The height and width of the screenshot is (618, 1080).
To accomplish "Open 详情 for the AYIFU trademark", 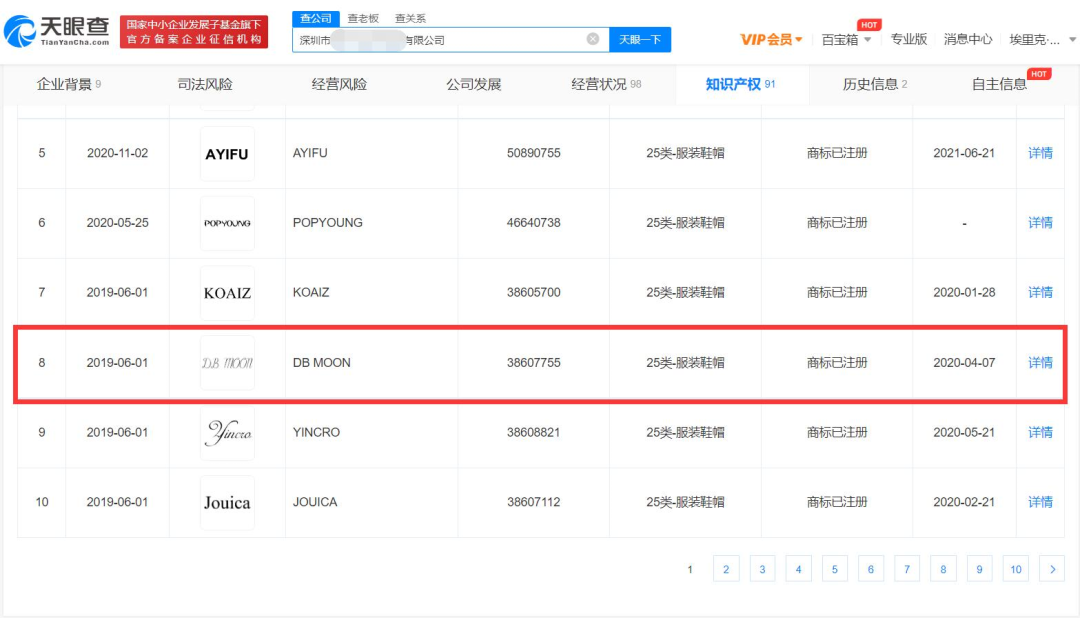I will pyautogui.click(x=1040, y=152).
